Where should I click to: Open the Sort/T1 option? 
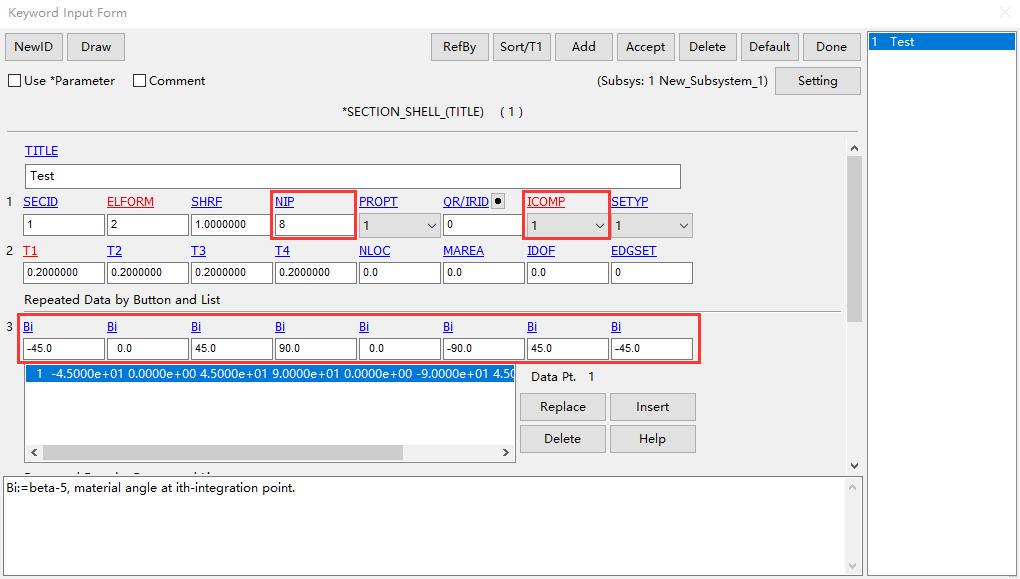521,47
